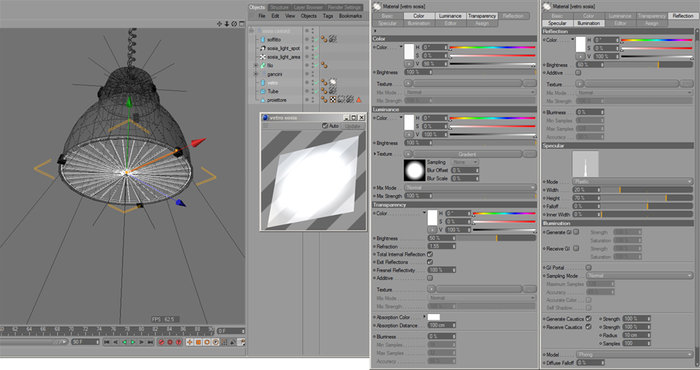Click the Phong tag on the flo row
The height and width of the screenshot is (370, 700).
pyautogui.click(x=324, y=65)
